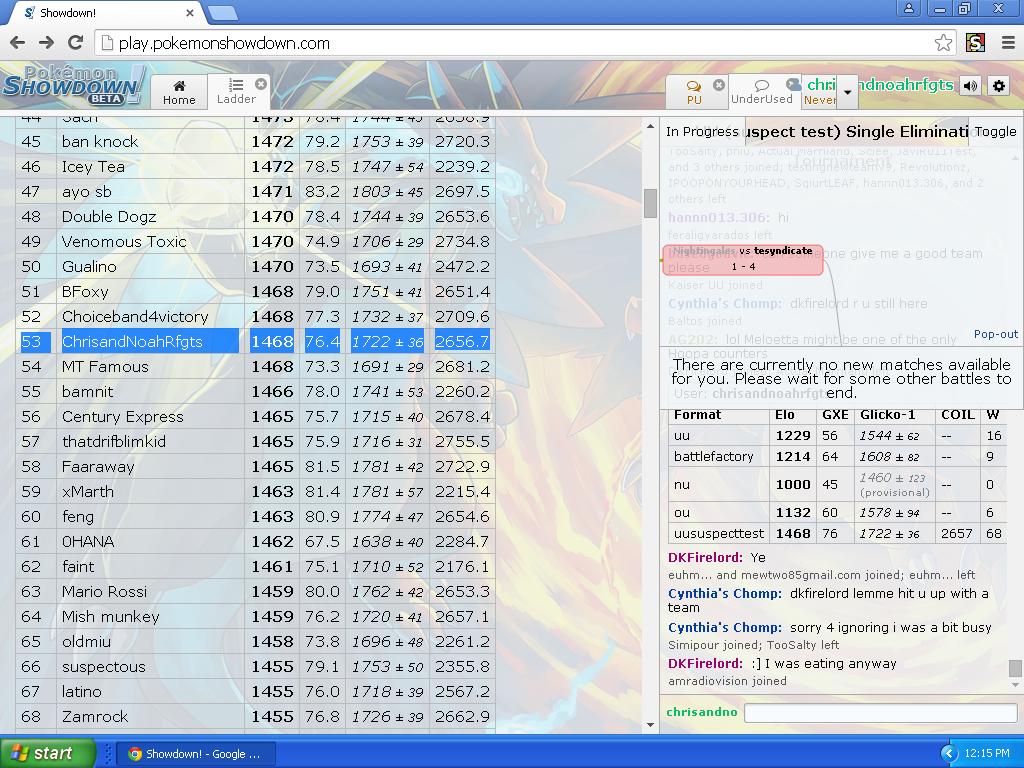
Task: Click hannn013.306 username in chat
Action: pos(718,217)
